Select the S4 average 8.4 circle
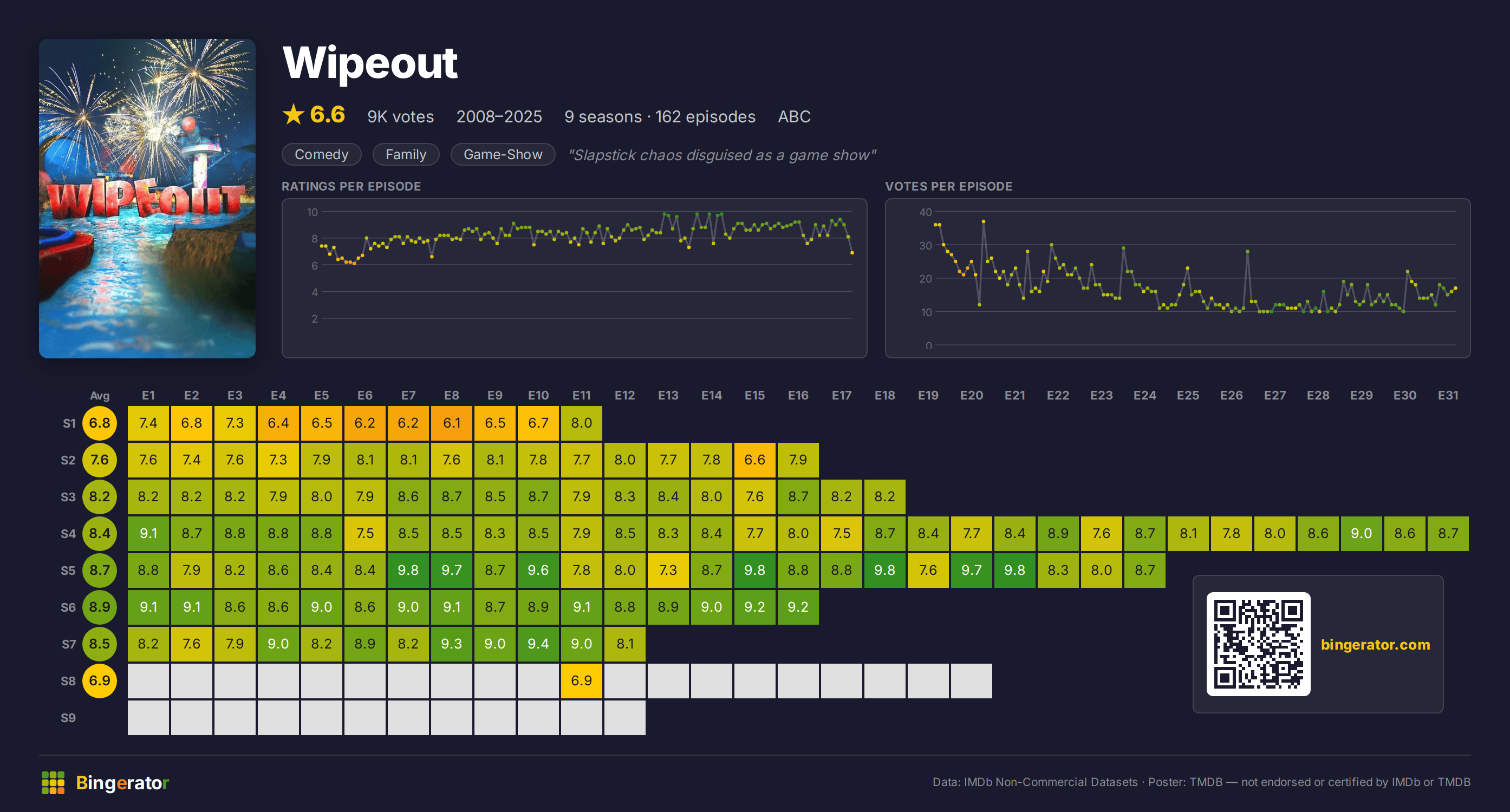Viewport: 1510px width, 812px height. (100, 534)
